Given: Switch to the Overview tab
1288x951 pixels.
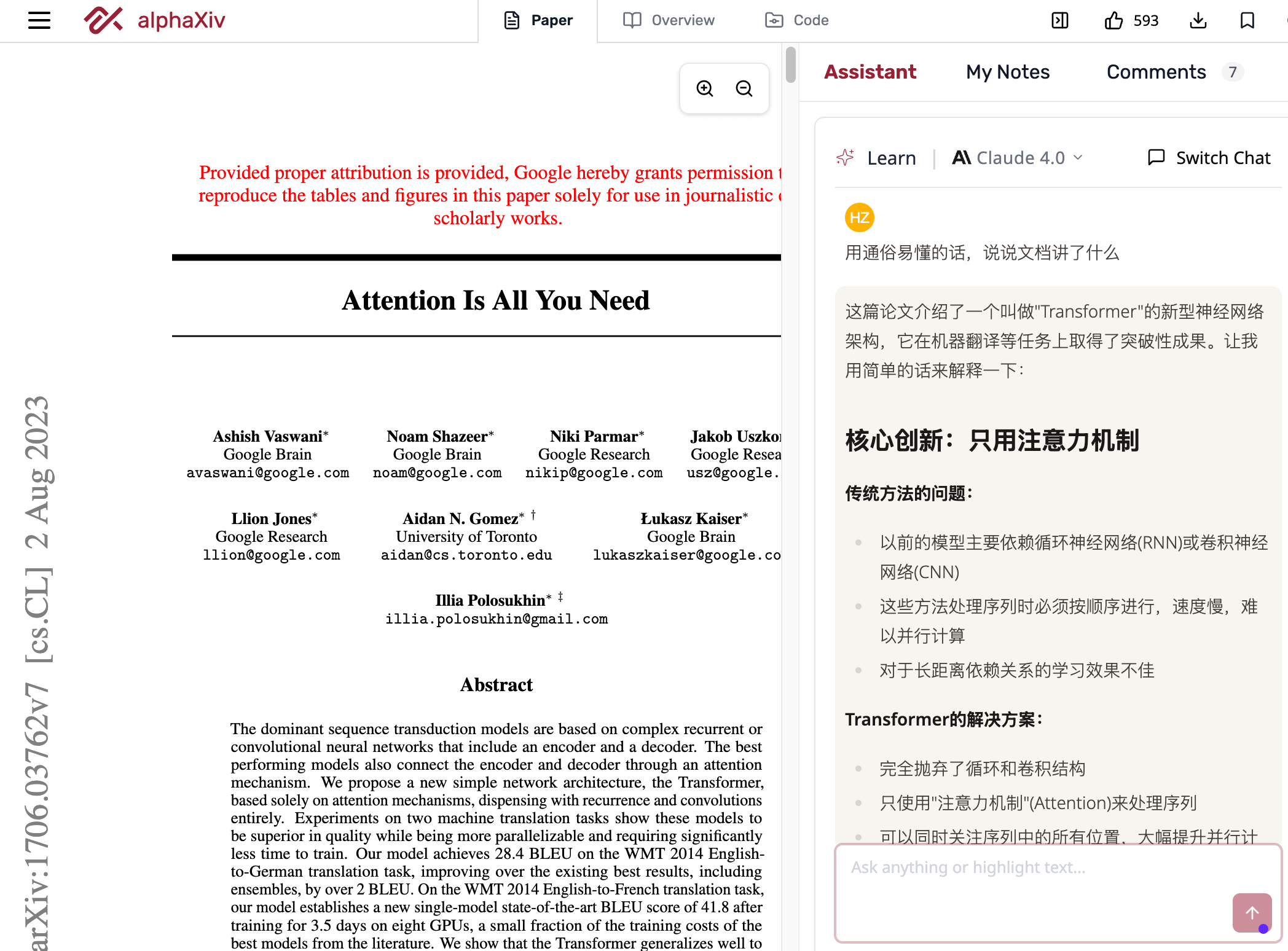Looking at the screenshot, I should (x=669, y=20).
